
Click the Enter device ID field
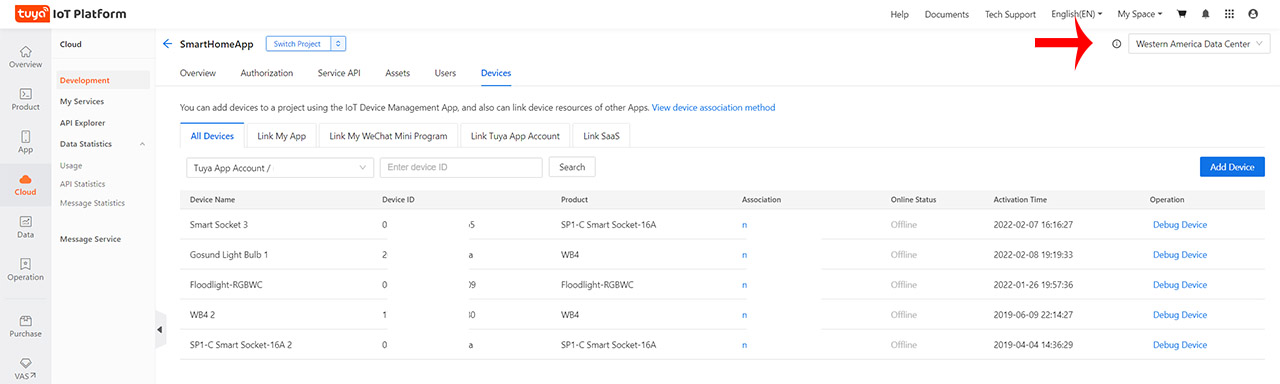461,168
